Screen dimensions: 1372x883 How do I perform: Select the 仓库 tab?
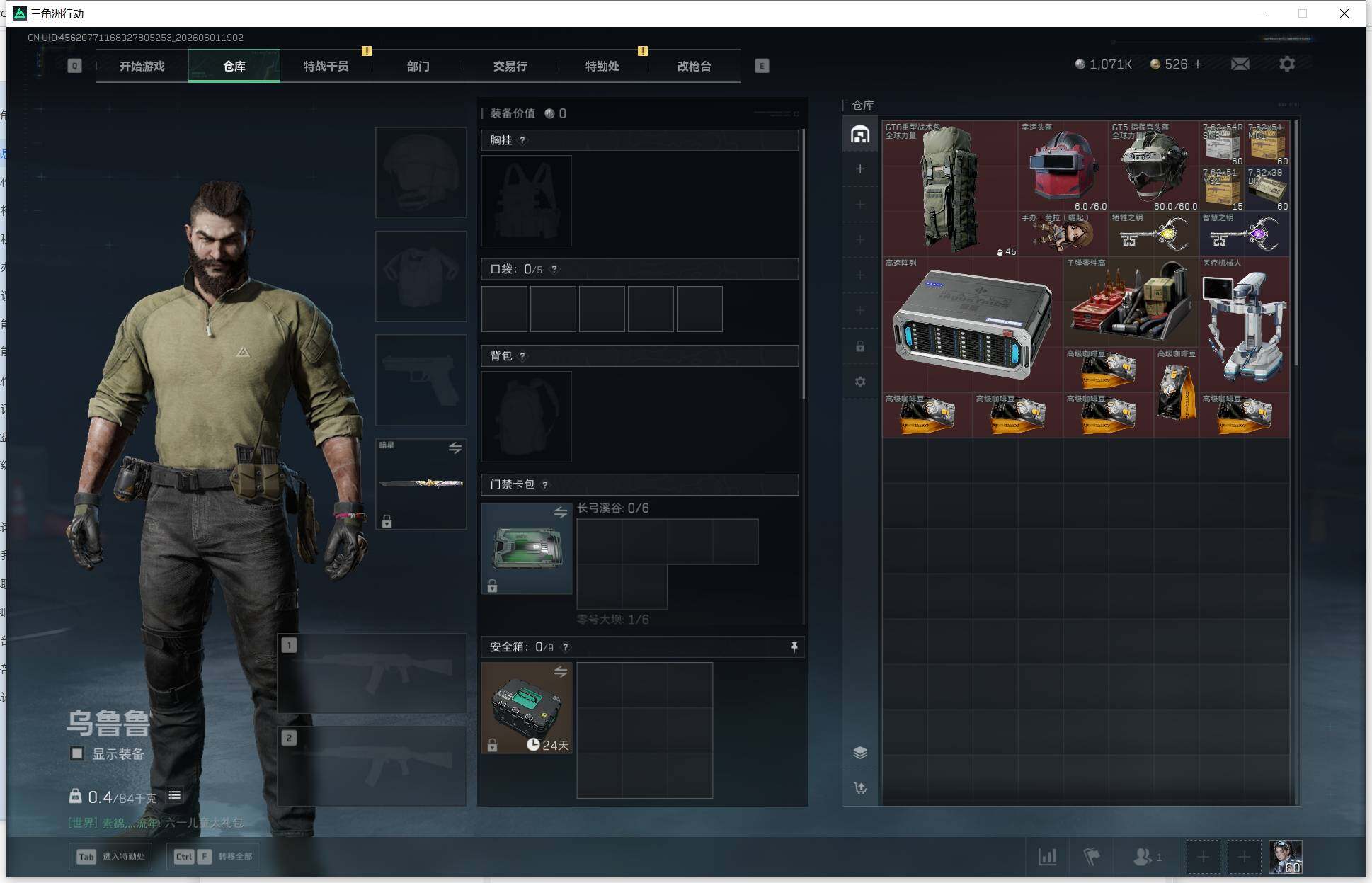point(234,66)
